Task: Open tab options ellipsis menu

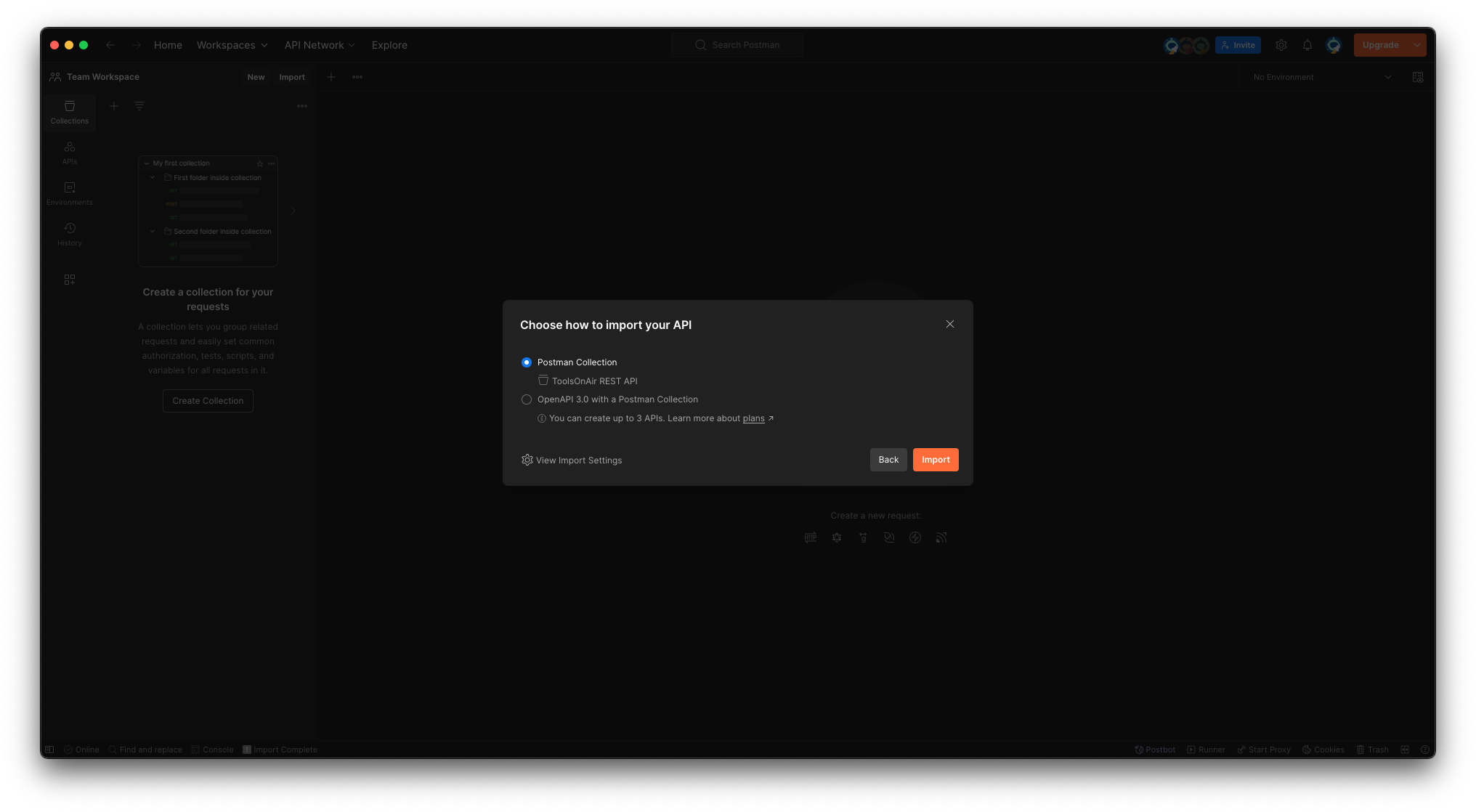Action: coord(357,77)
